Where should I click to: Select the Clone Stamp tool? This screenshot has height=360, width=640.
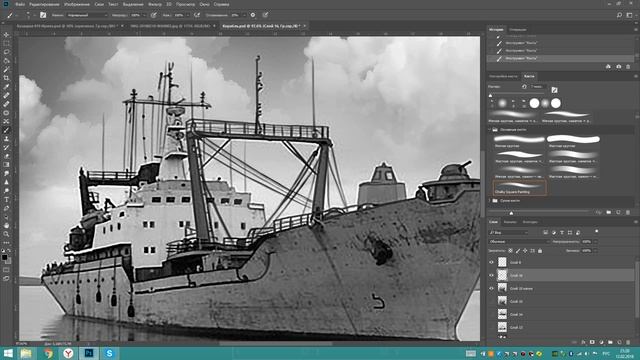tap(6, 139)
